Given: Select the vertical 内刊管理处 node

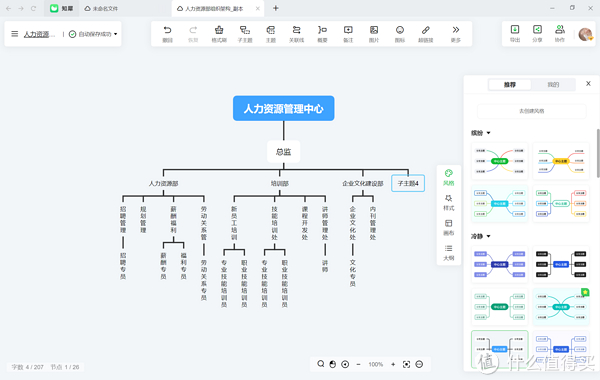Looking at the screenshot, I should 373,223.
